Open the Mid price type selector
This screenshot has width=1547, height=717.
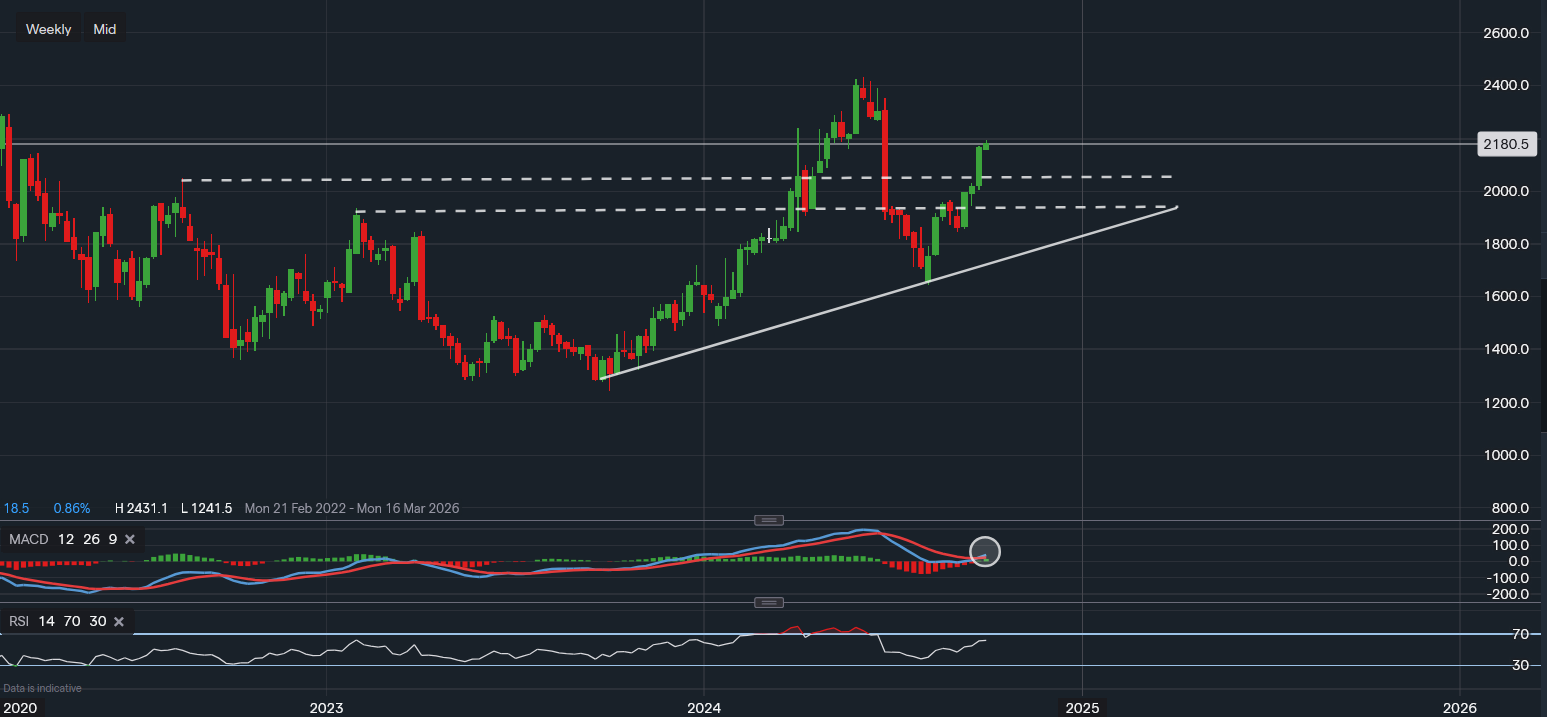pos(105,29)
